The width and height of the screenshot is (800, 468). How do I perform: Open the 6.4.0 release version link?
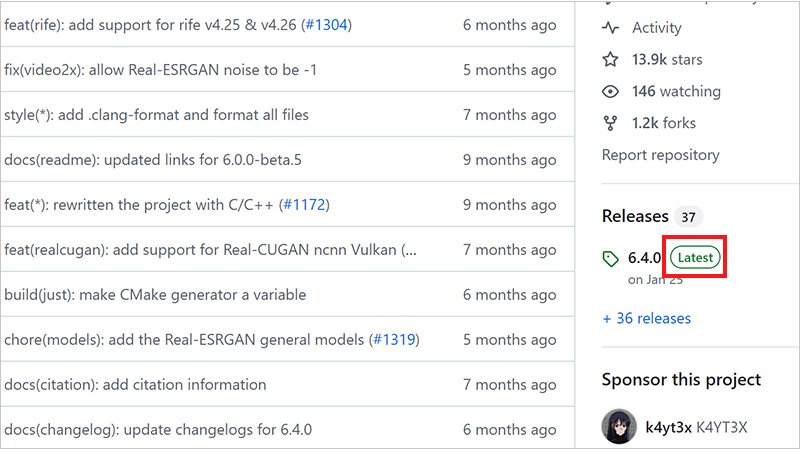coord(644,258)
